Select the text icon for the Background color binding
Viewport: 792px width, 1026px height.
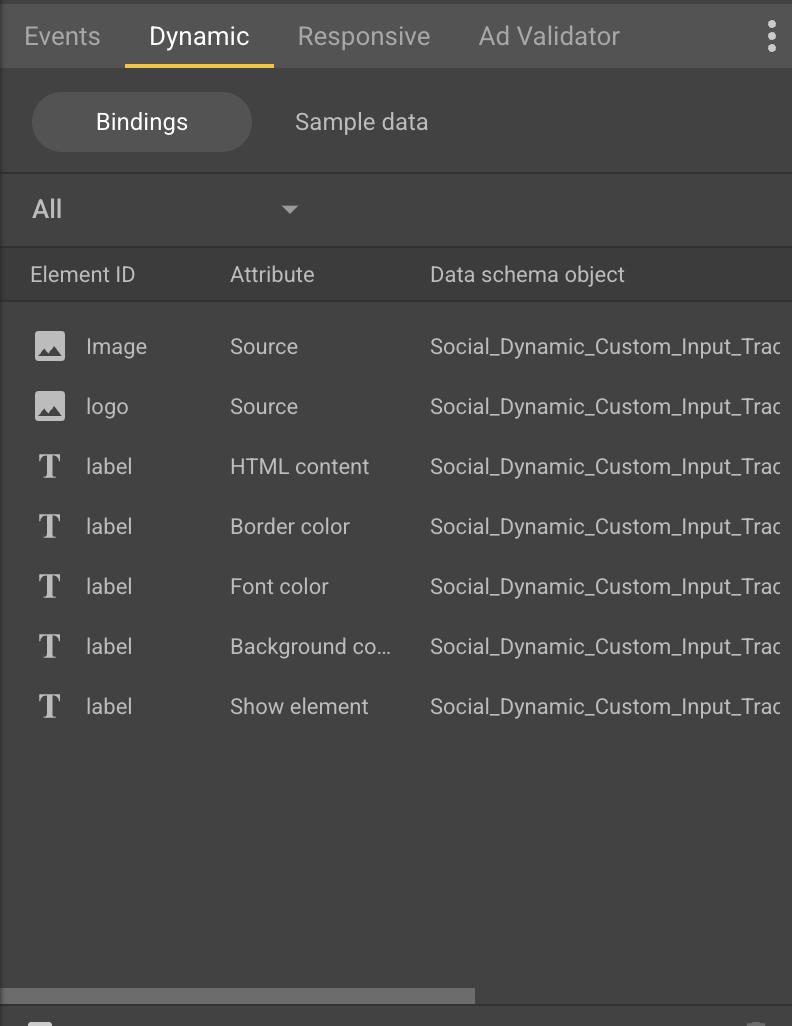coord(48,646)
